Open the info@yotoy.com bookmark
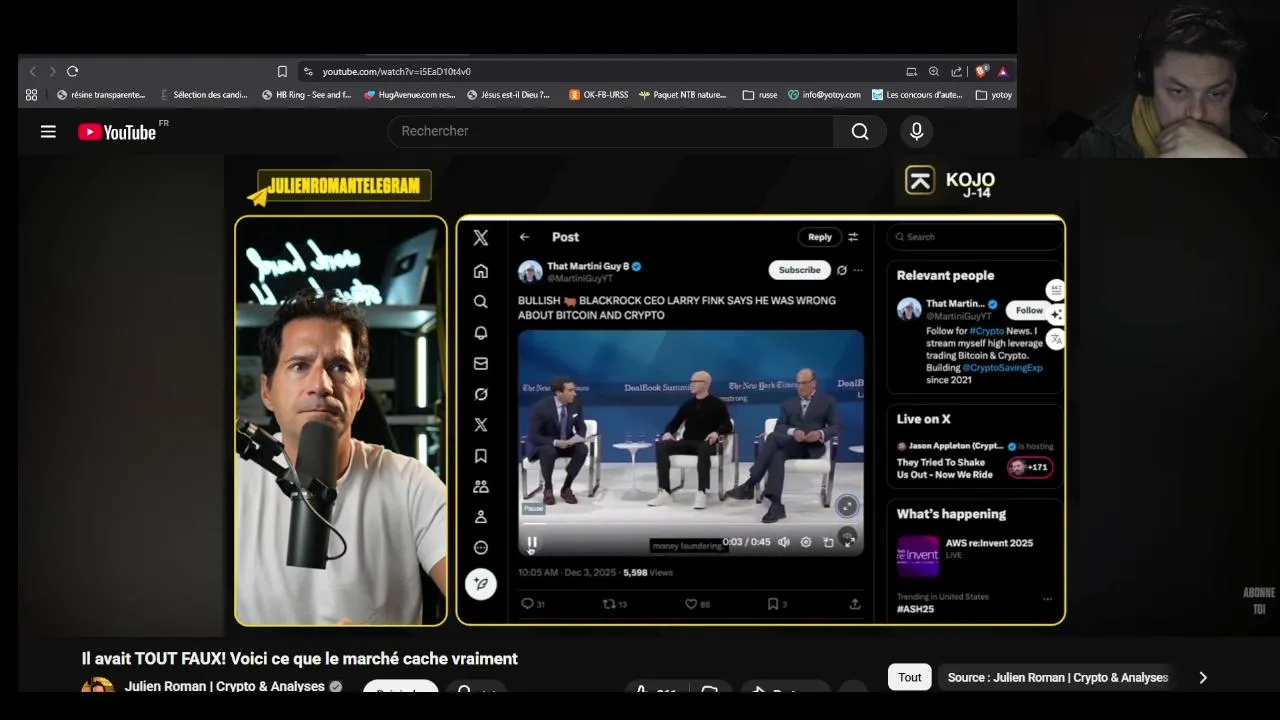The width and height of the screenshot is (1280, 720). tap(824, 95)
